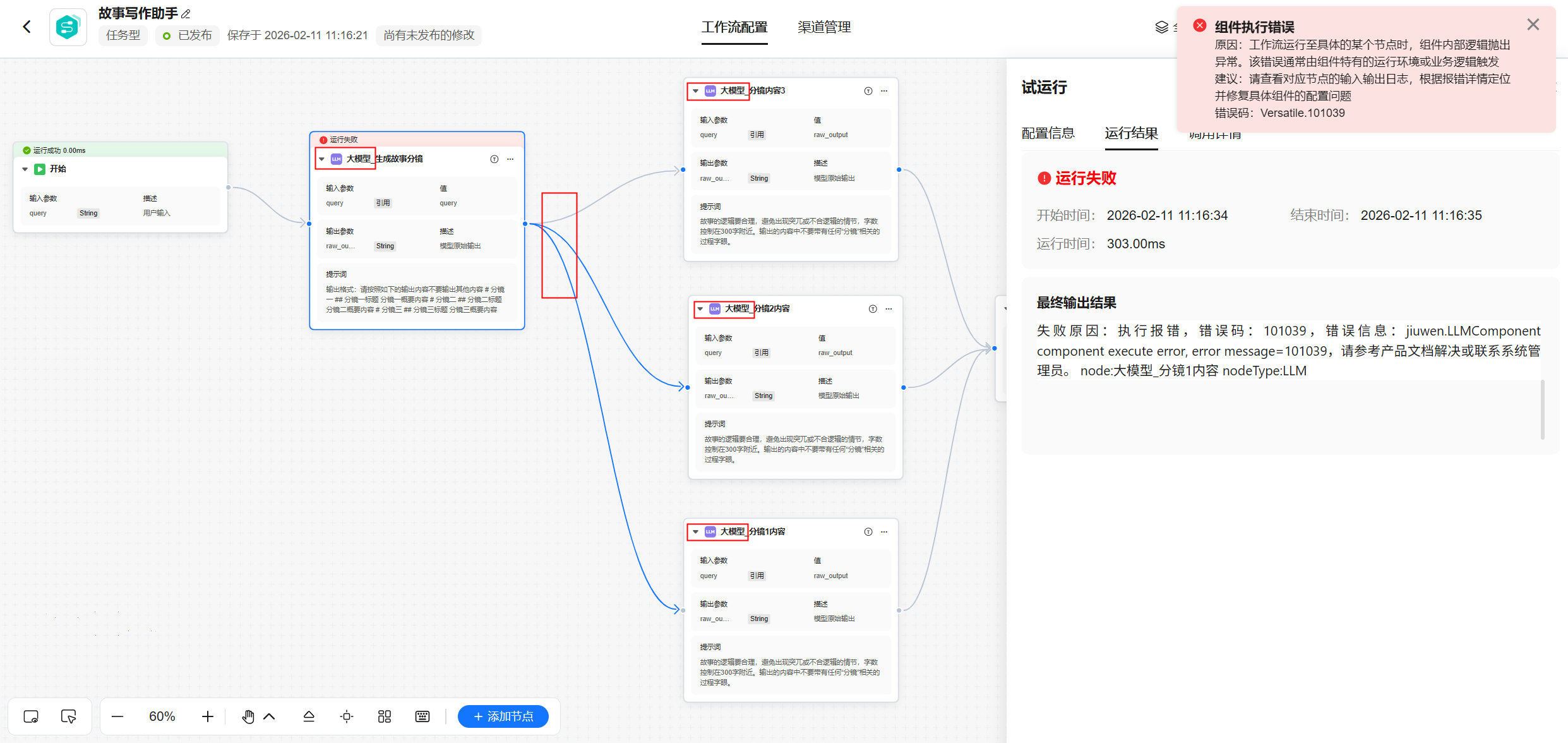1568x743 pixels.
Task: Click the auto-layout grid icon
Action: point(385,716)
